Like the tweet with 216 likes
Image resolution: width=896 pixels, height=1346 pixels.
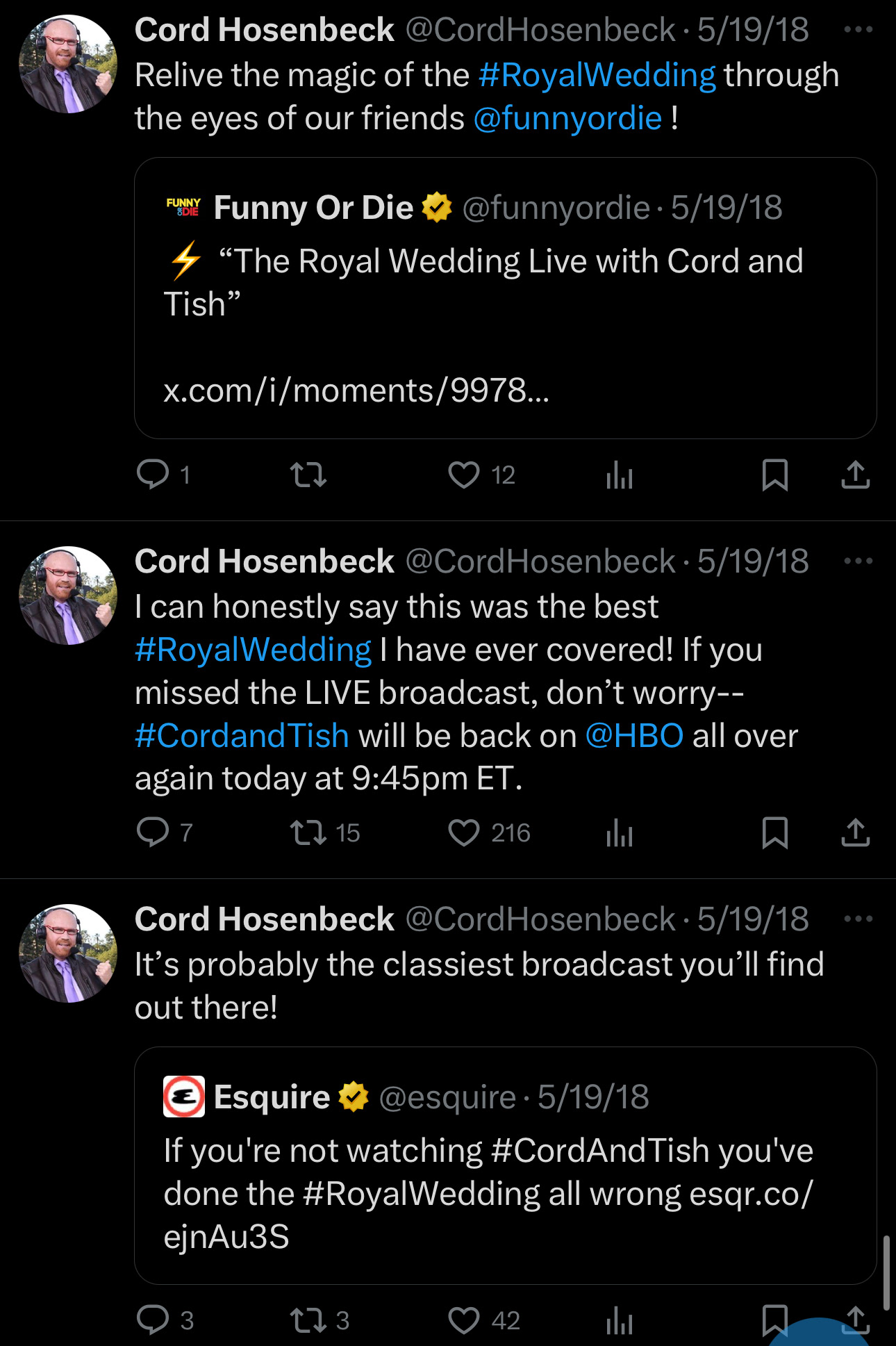[x=464, y=832]
